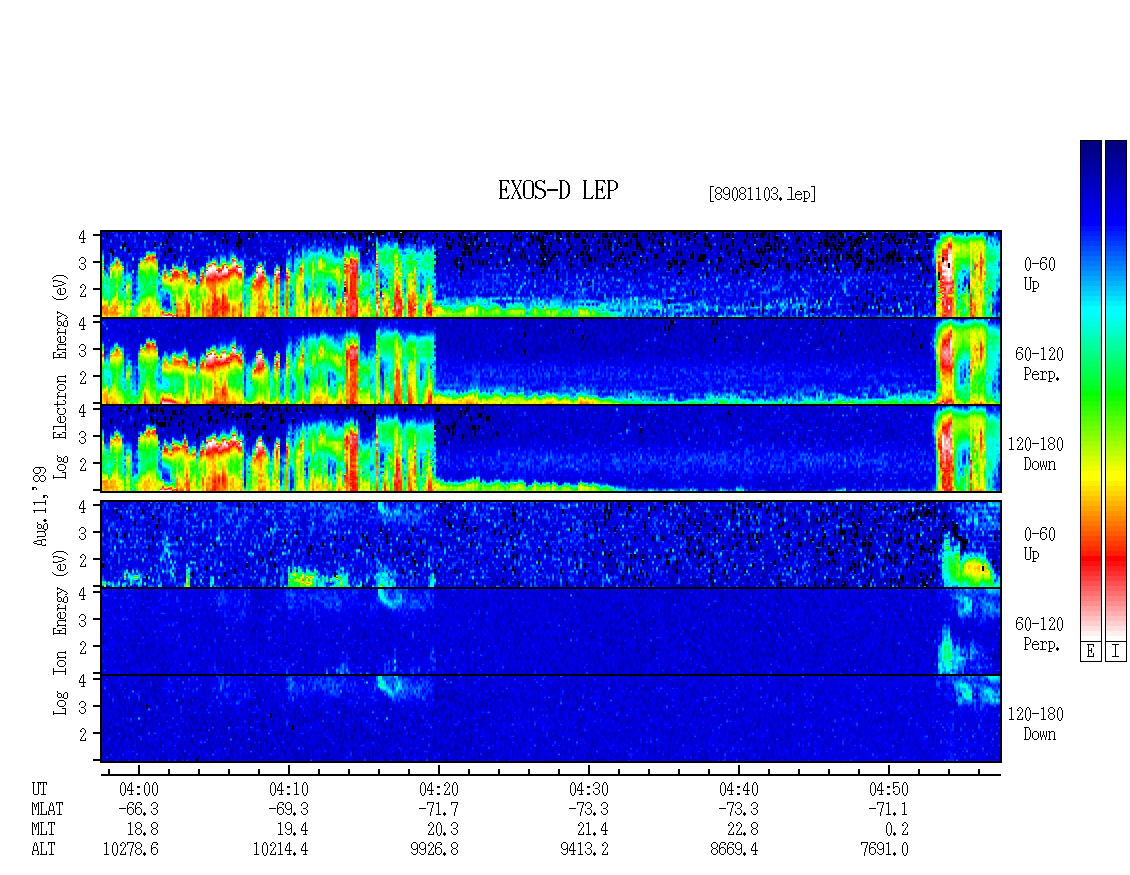1130x875 pixels.
Task: Click the ALT value 9413.2
Action: [584, 850]
